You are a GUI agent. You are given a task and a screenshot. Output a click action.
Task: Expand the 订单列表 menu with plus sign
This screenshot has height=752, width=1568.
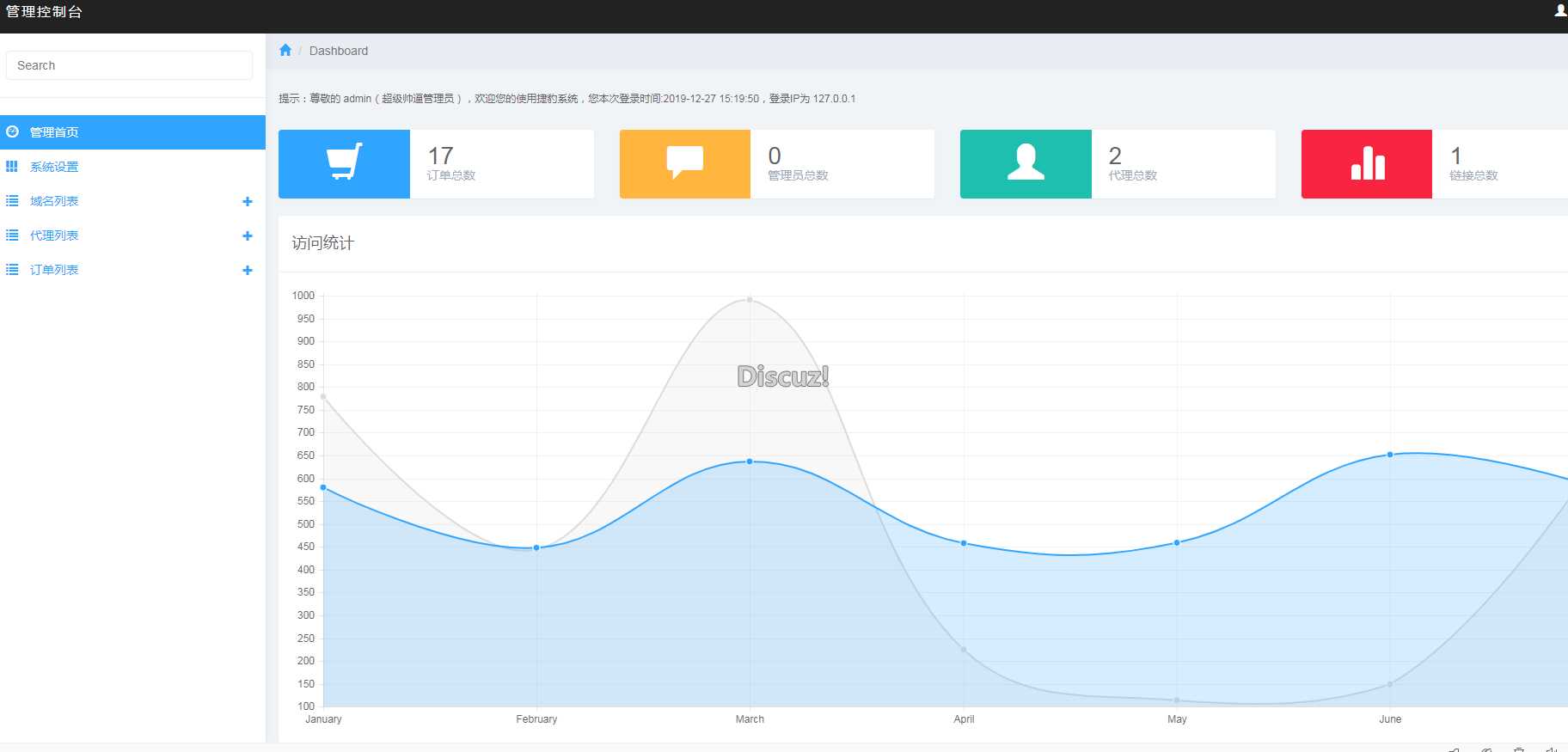click(x=248, y=270)
